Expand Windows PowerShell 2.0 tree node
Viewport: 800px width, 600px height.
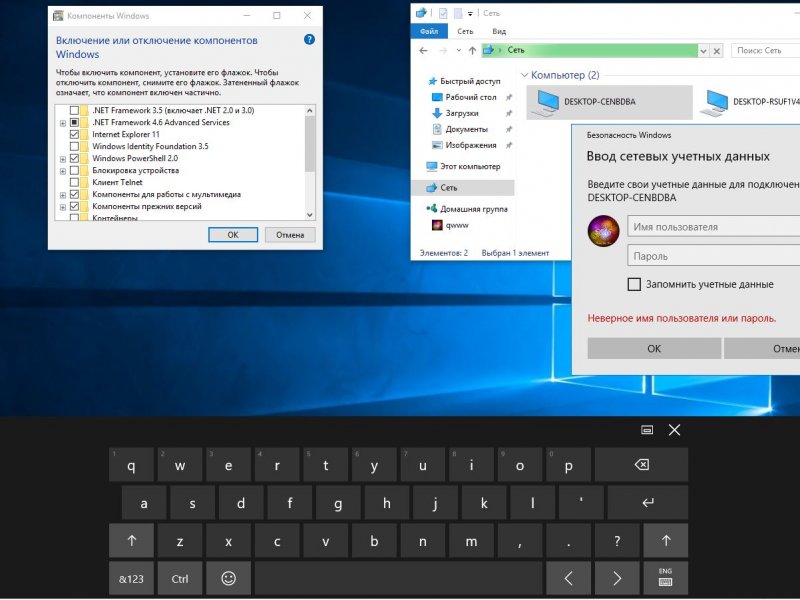(63, 159)
